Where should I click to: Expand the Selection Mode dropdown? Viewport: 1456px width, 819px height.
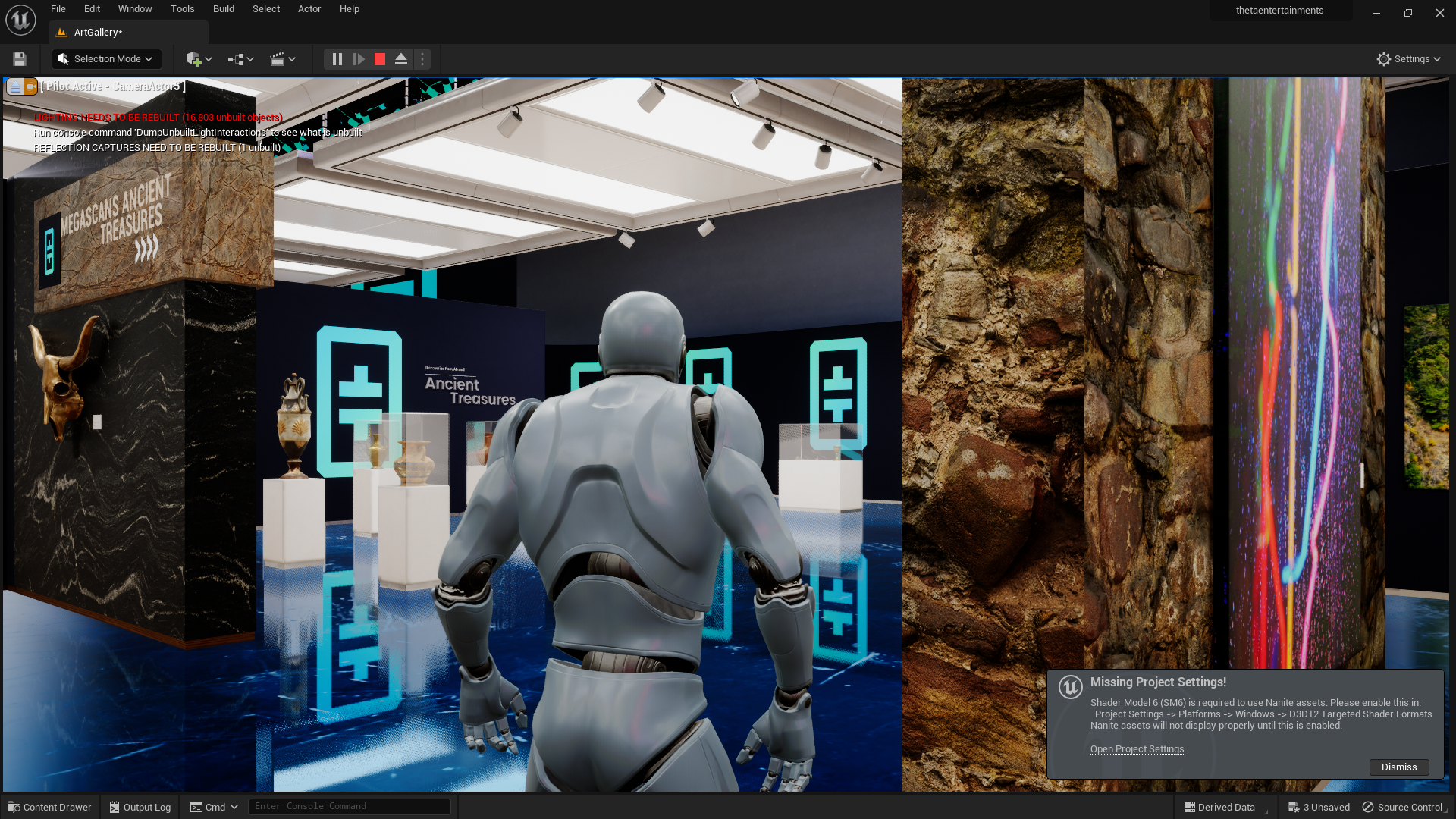[x=106, y=59]
